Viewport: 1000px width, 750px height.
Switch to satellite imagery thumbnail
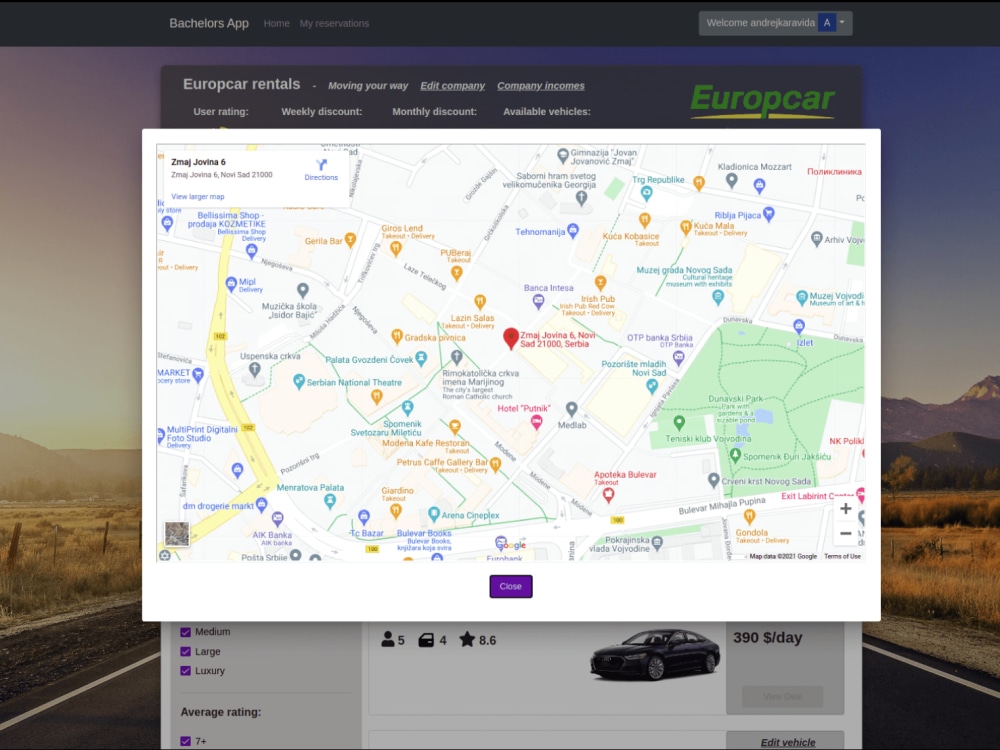click(x=177, y=533)
